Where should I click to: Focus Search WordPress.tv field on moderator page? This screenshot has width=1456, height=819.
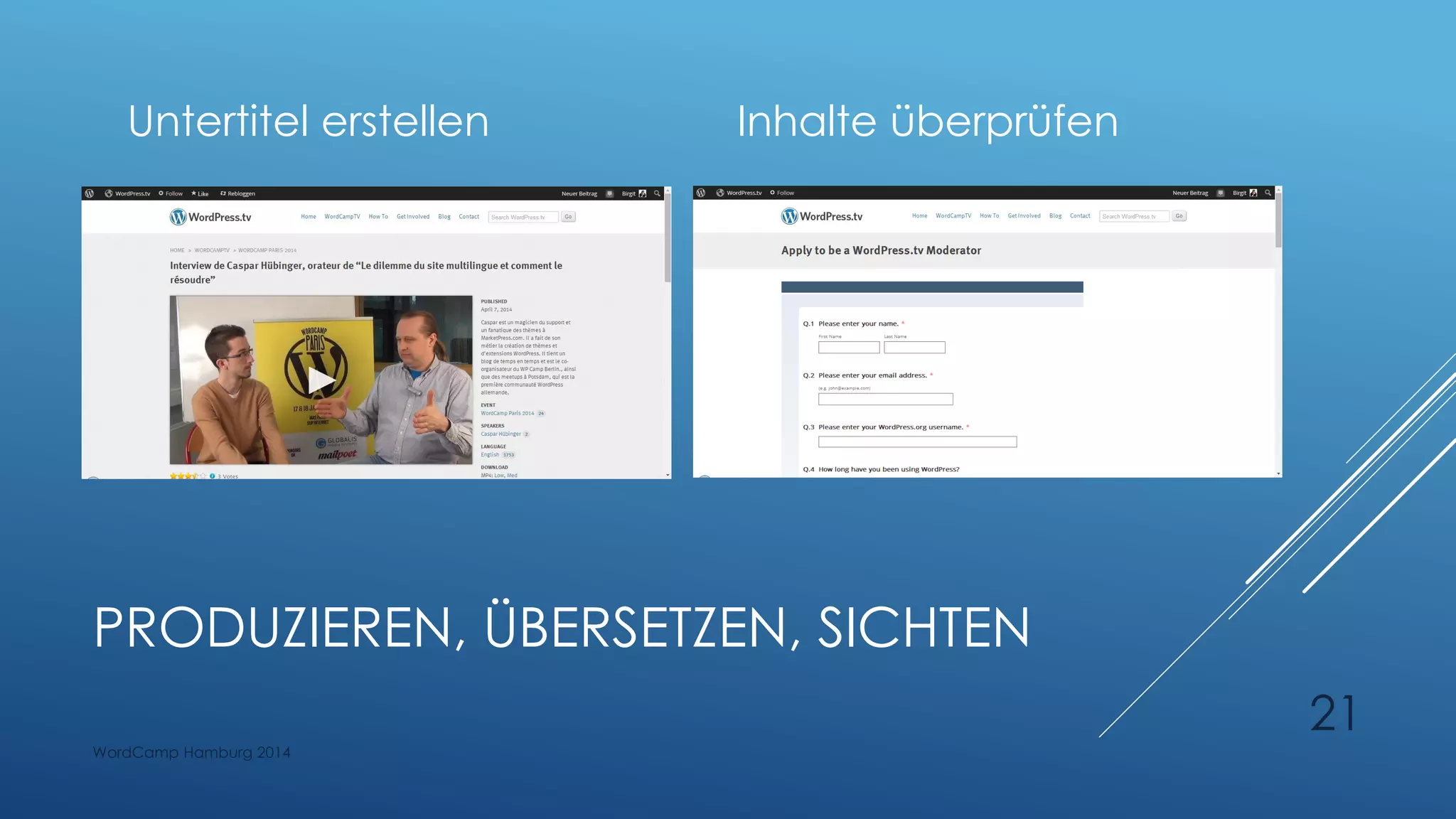click(x=1134, y=216)
